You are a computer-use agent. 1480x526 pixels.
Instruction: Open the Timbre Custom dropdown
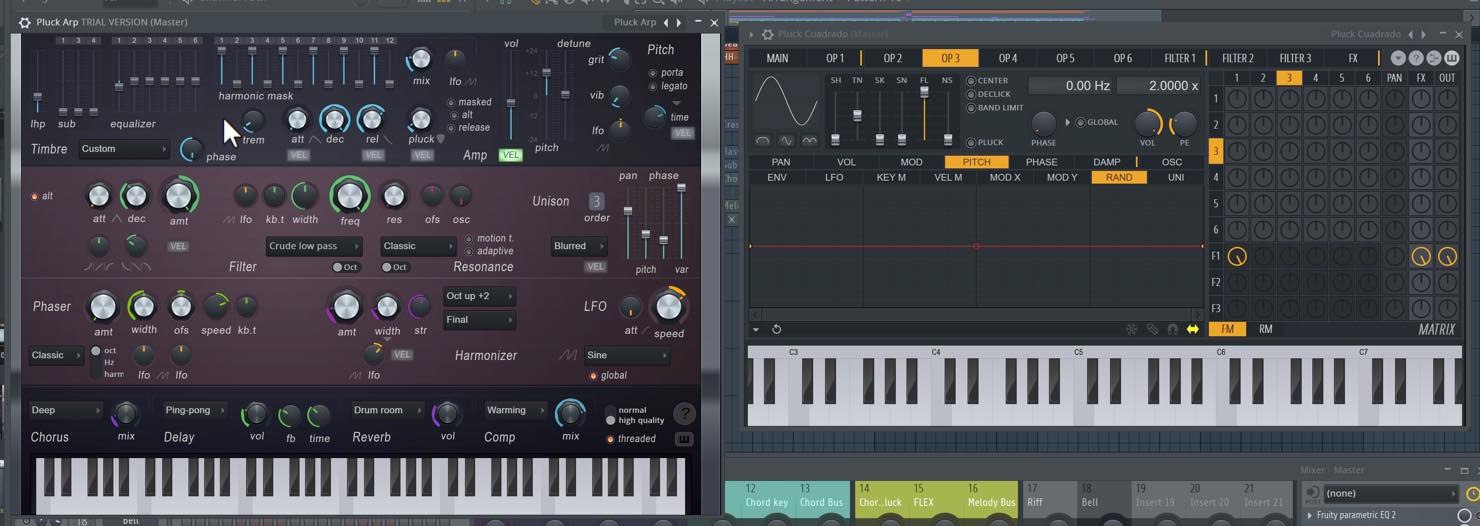coord(123,149)
